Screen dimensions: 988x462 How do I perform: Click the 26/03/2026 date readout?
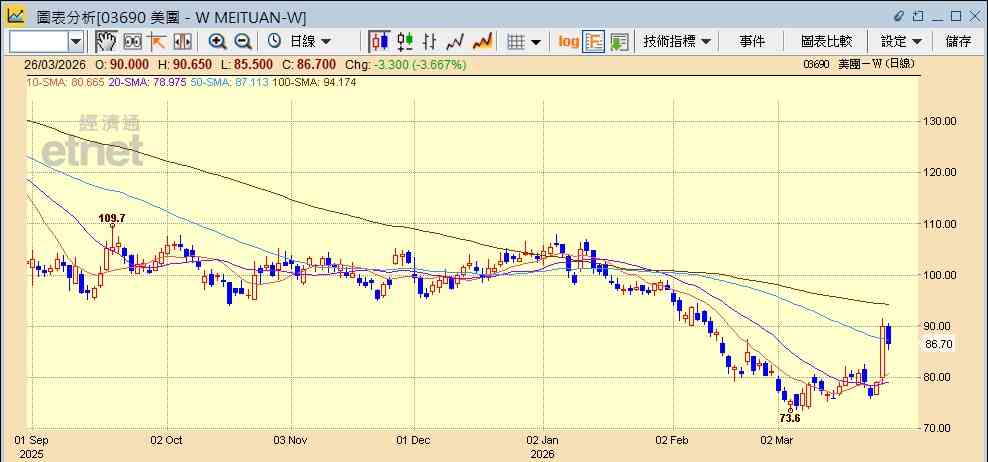55,64
